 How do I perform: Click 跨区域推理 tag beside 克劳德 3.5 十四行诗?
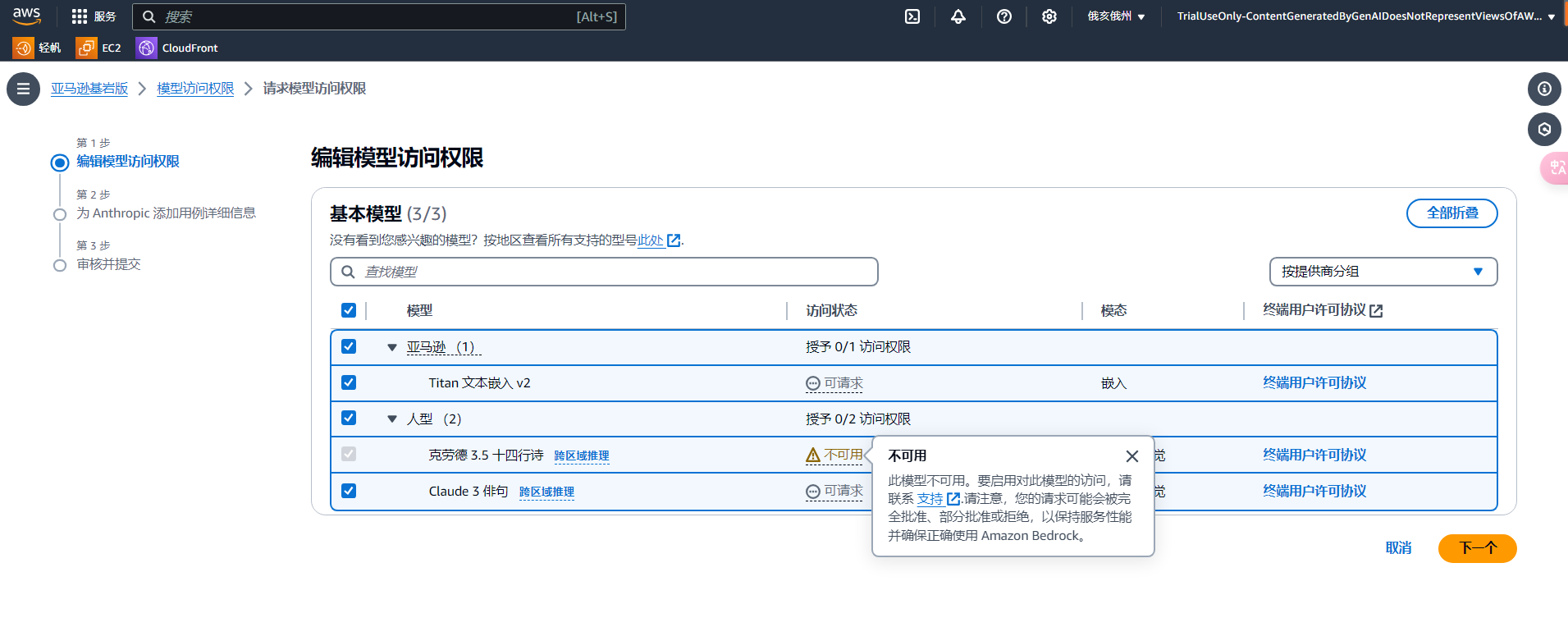coord(582,456)
